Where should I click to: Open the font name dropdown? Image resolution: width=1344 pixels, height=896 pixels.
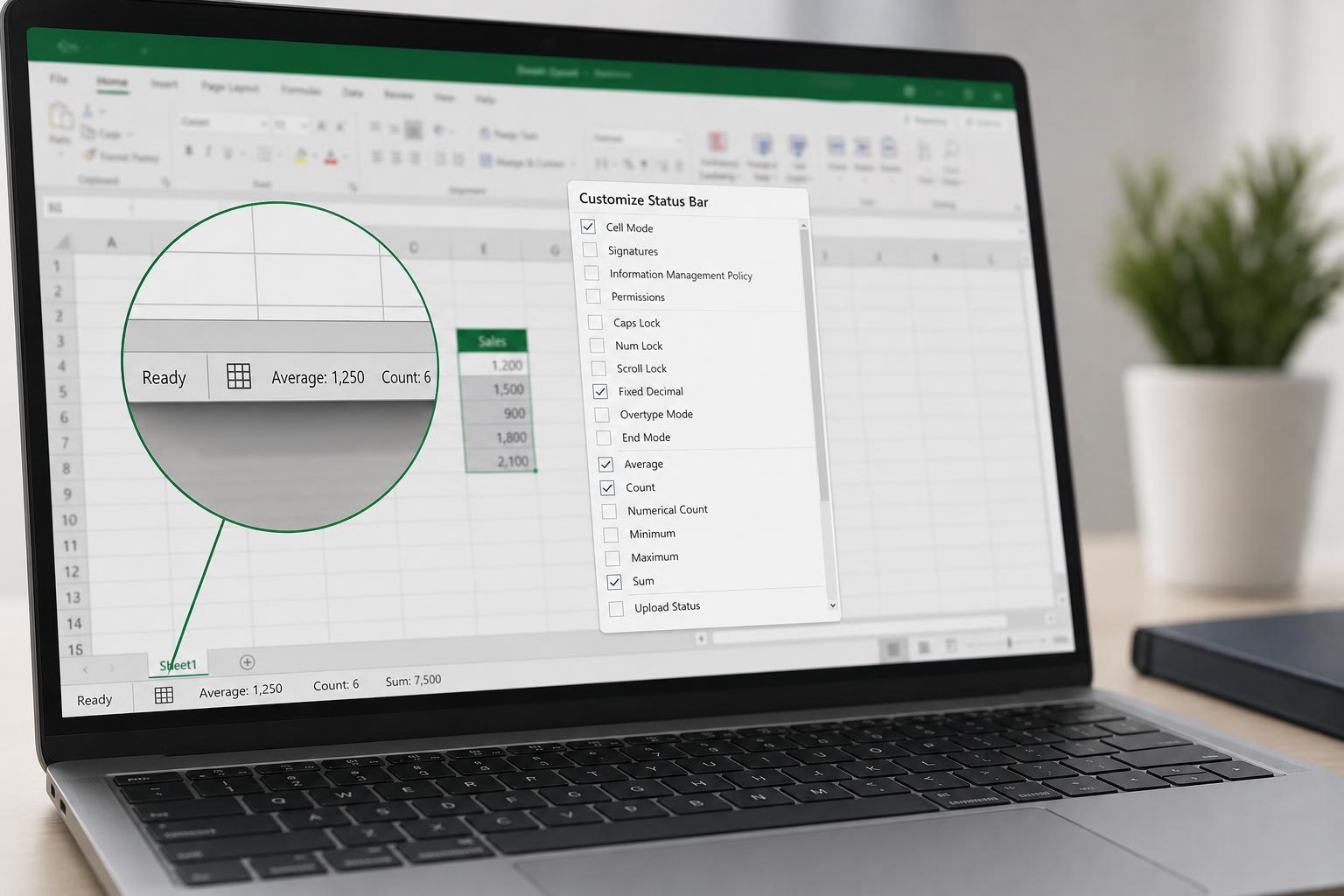pos(263,123)
